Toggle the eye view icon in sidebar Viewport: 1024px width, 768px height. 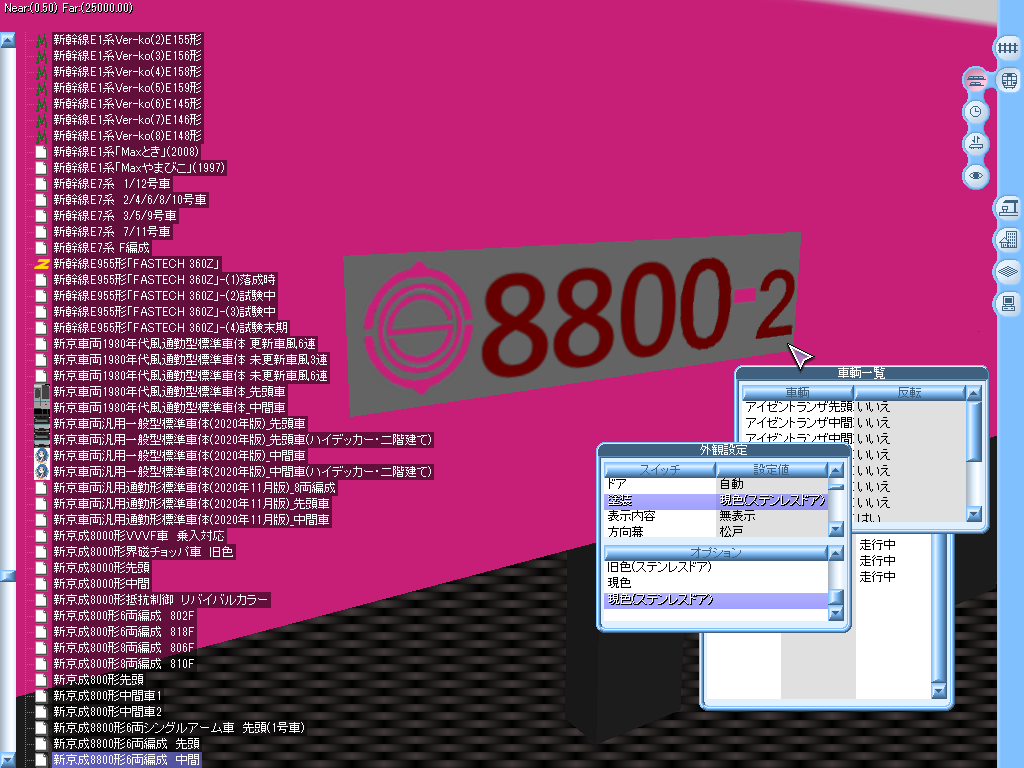[976, 176]
